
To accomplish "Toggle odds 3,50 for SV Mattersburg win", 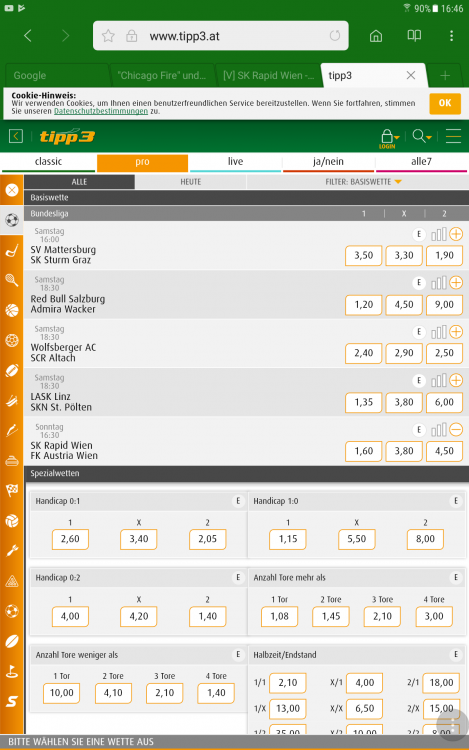I will coord(363,255).
